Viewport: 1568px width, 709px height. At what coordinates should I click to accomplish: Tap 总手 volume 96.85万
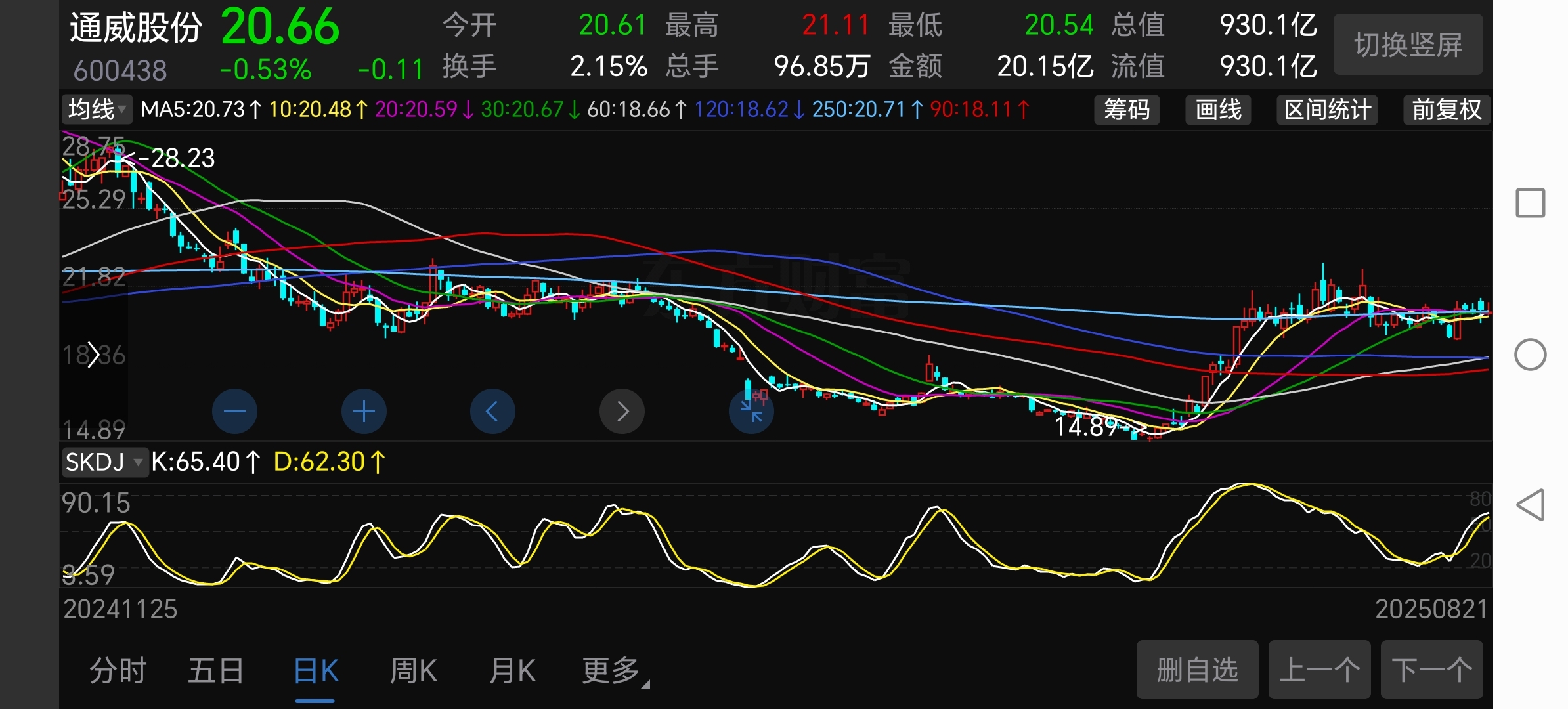pyautogui.click(x=822, y=67)
